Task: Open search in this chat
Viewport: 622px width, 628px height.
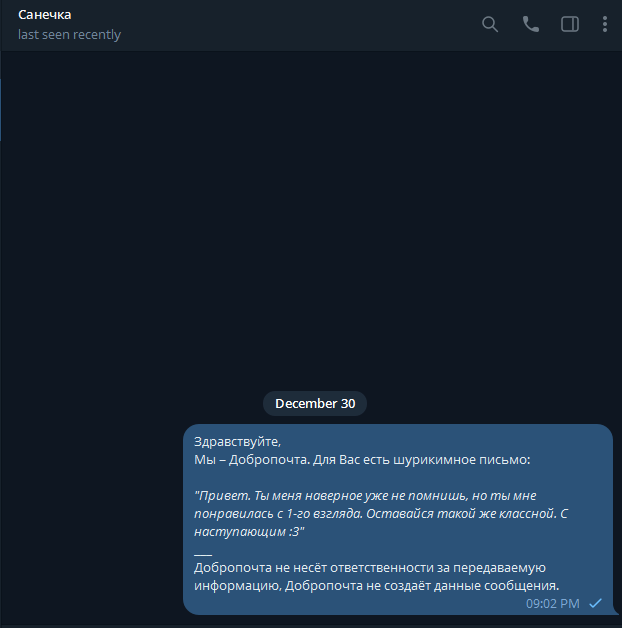Action: tap(490, 24)
